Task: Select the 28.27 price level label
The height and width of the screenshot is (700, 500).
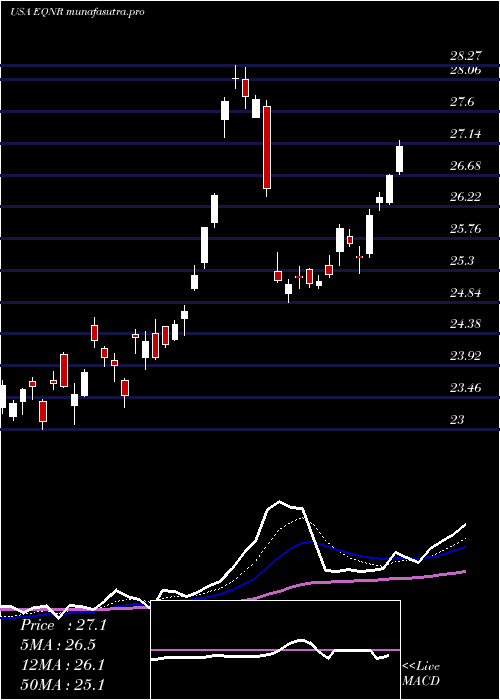Action: 466,56
